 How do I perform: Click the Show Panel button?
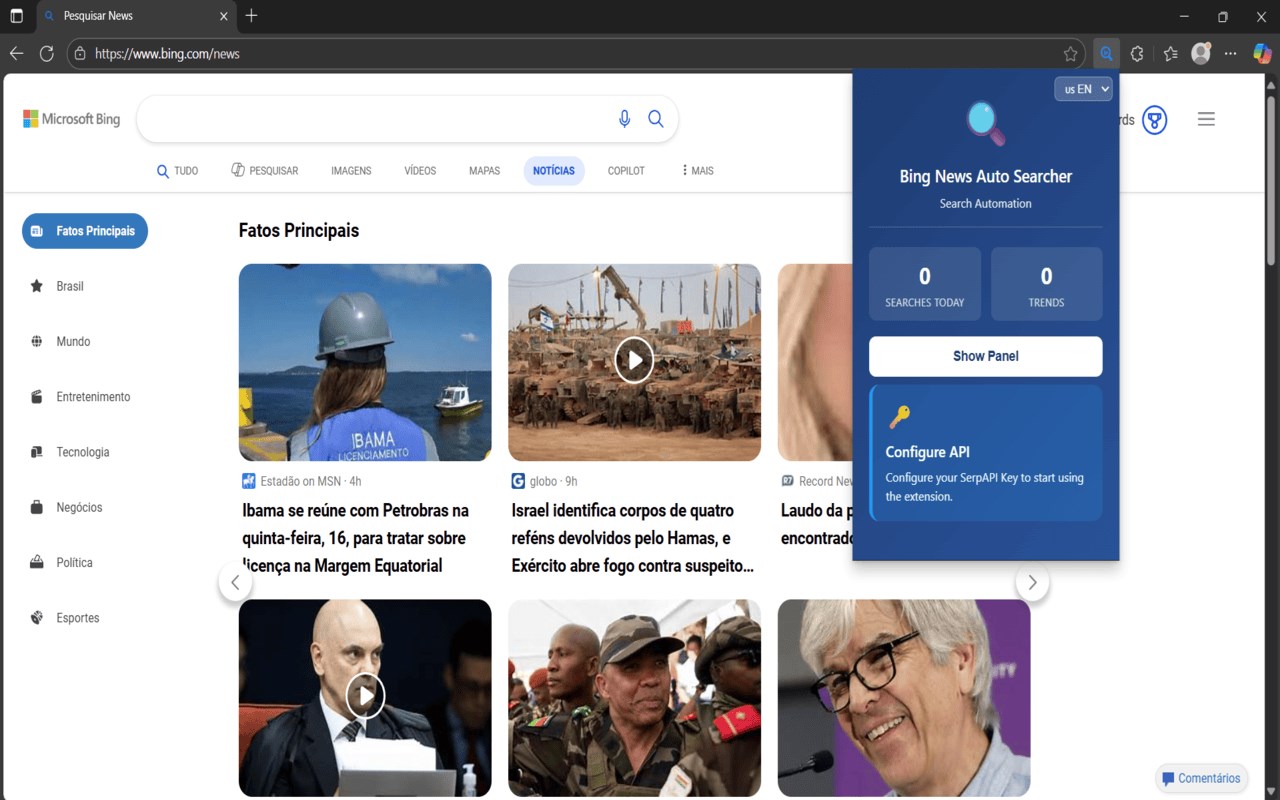coord(985,356)
